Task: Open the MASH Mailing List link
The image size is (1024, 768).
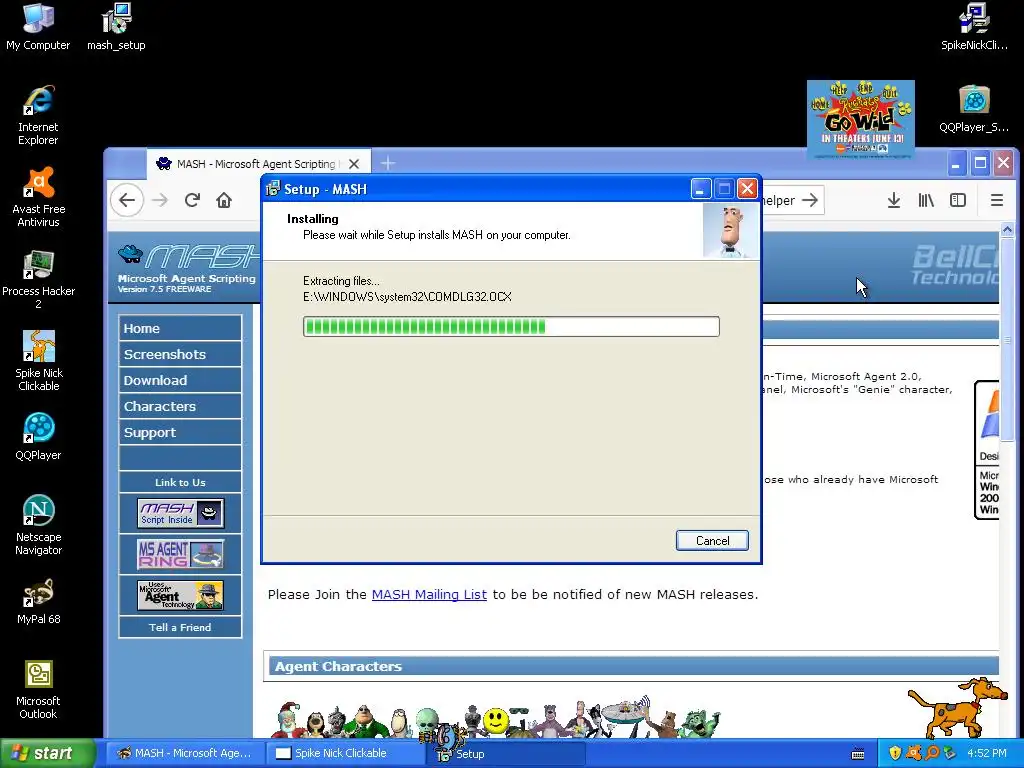Action: pos(429,594)
